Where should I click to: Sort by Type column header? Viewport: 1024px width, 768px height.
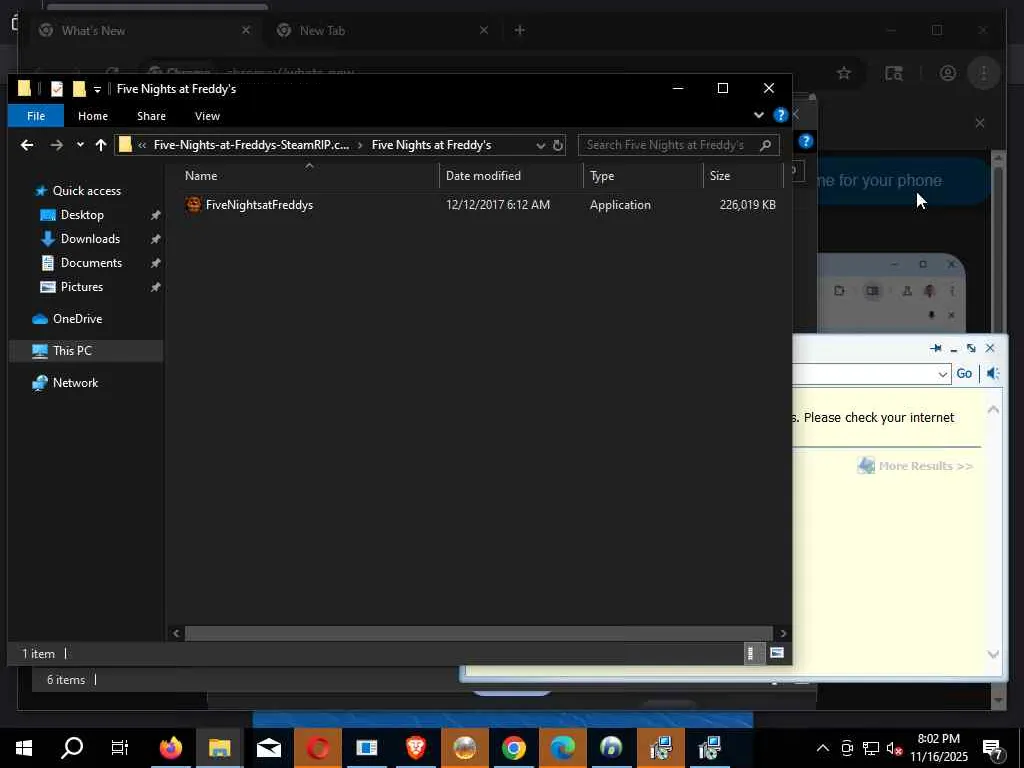pyautogui.click(x=643, y=176)
